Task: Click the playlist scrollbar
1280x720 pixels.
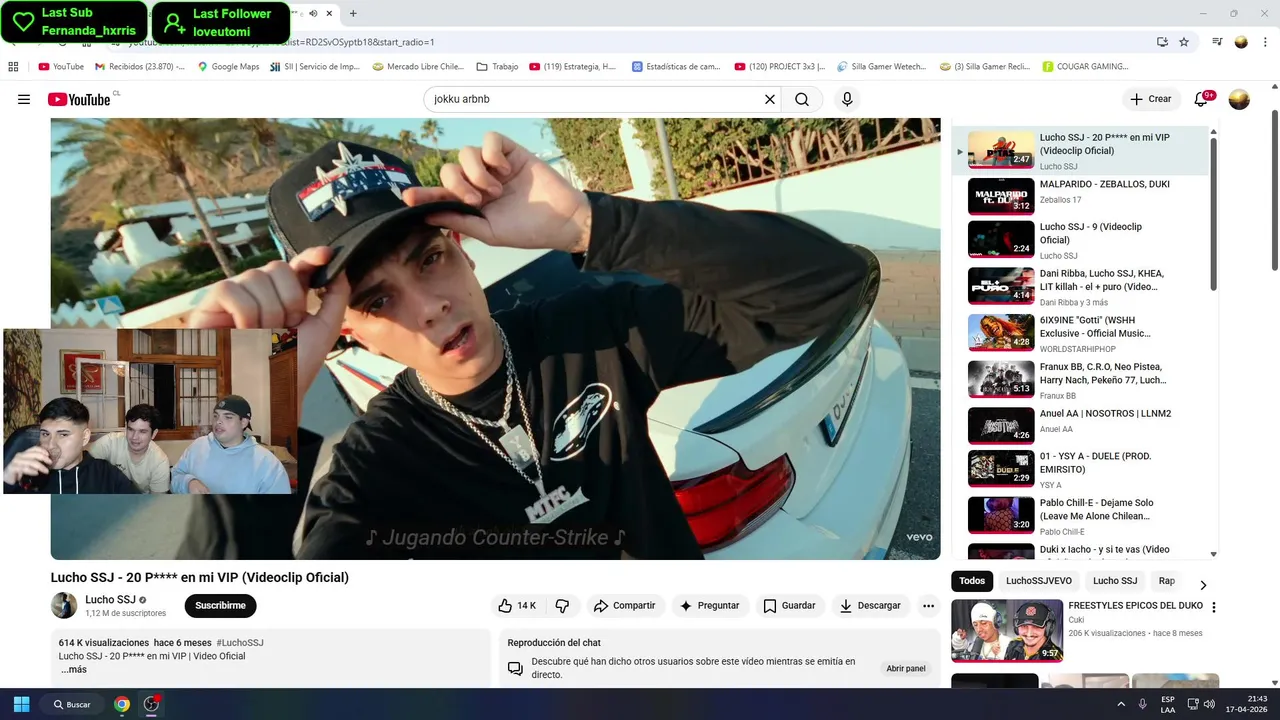Action: 1214,214
